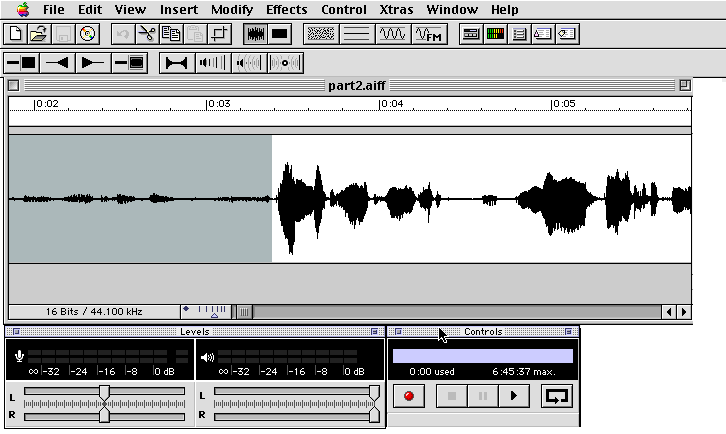
Task: Click the horizontal zoom slider triangle
Action: (x=214, y=315)
